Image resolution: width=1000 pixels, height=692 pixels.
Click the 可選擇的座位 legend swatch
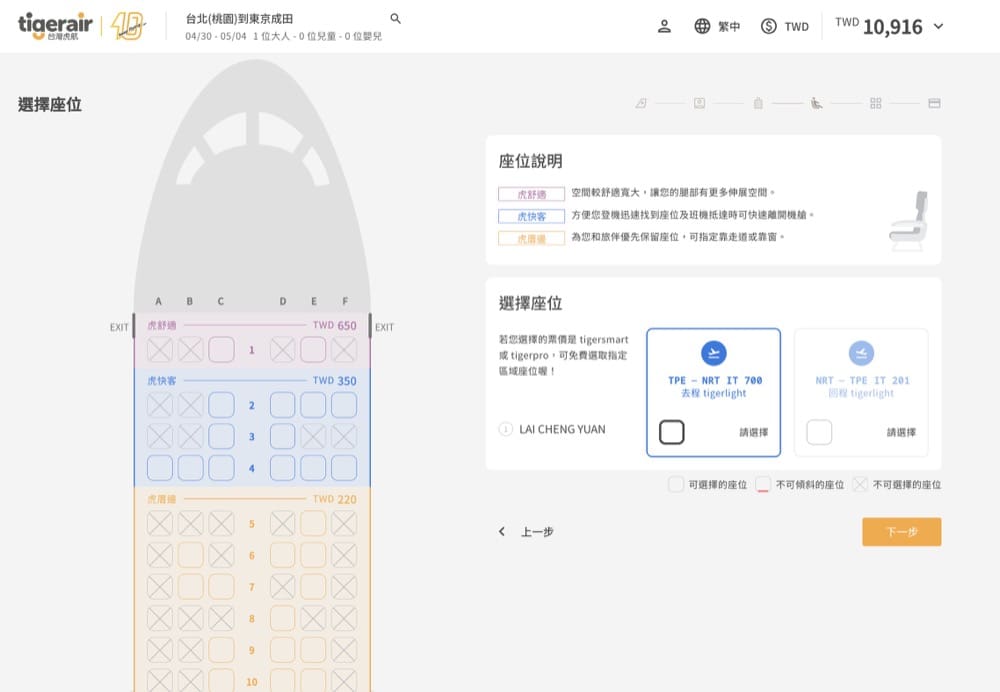(676, 484)
